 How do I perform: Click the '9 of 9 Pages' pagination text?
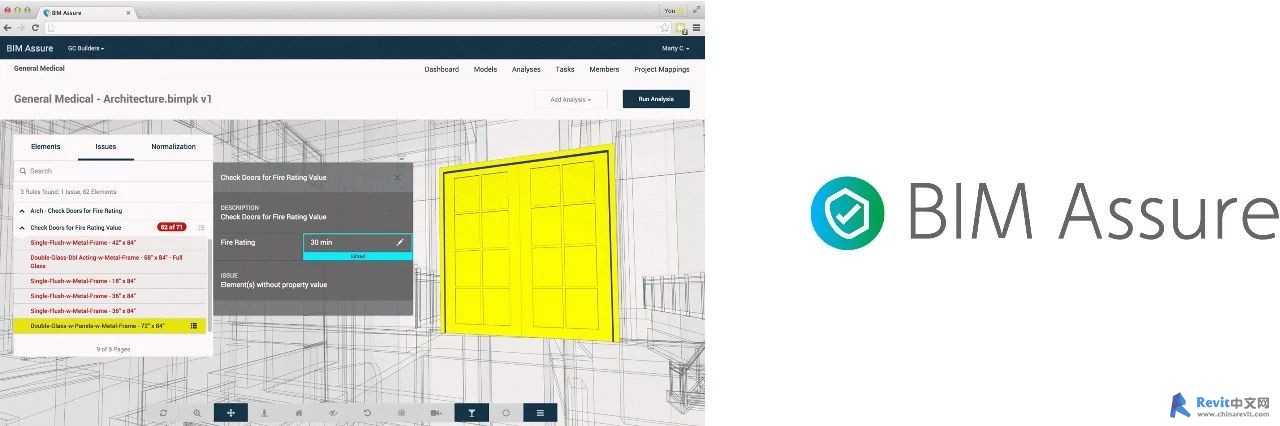pyautogui.click(x=113, y=349)
